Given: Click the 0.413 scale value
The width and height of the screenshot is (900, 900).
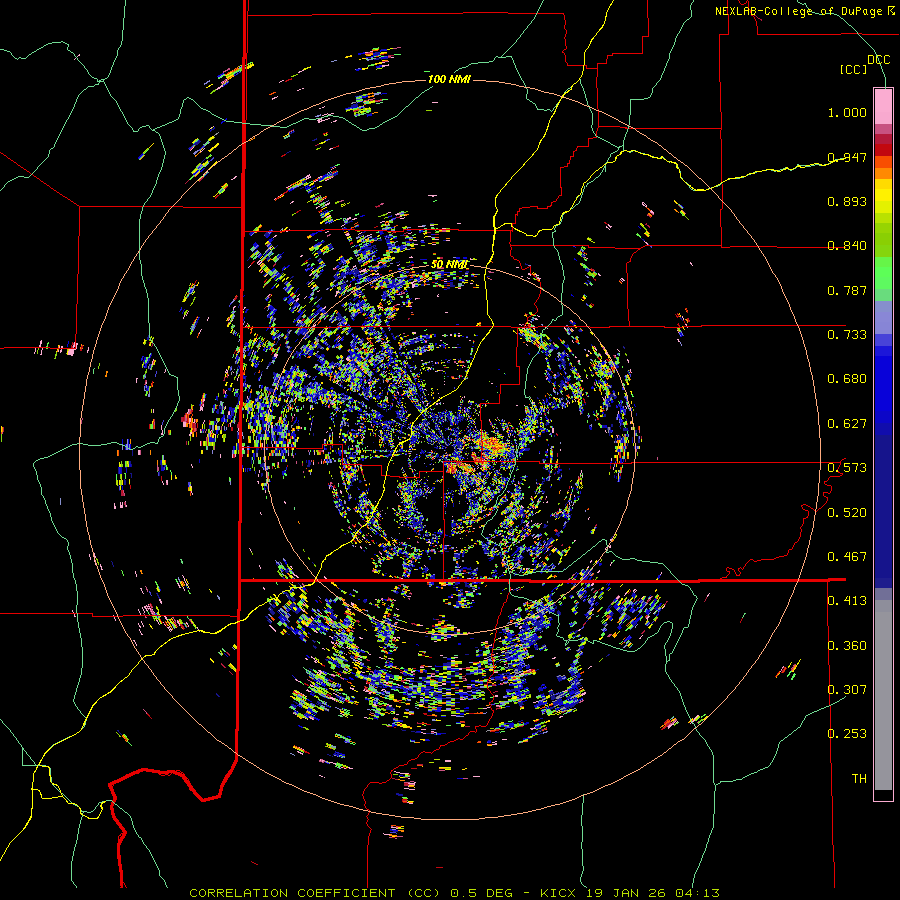Looking at the screenshot, I should [x=847, y=601].
